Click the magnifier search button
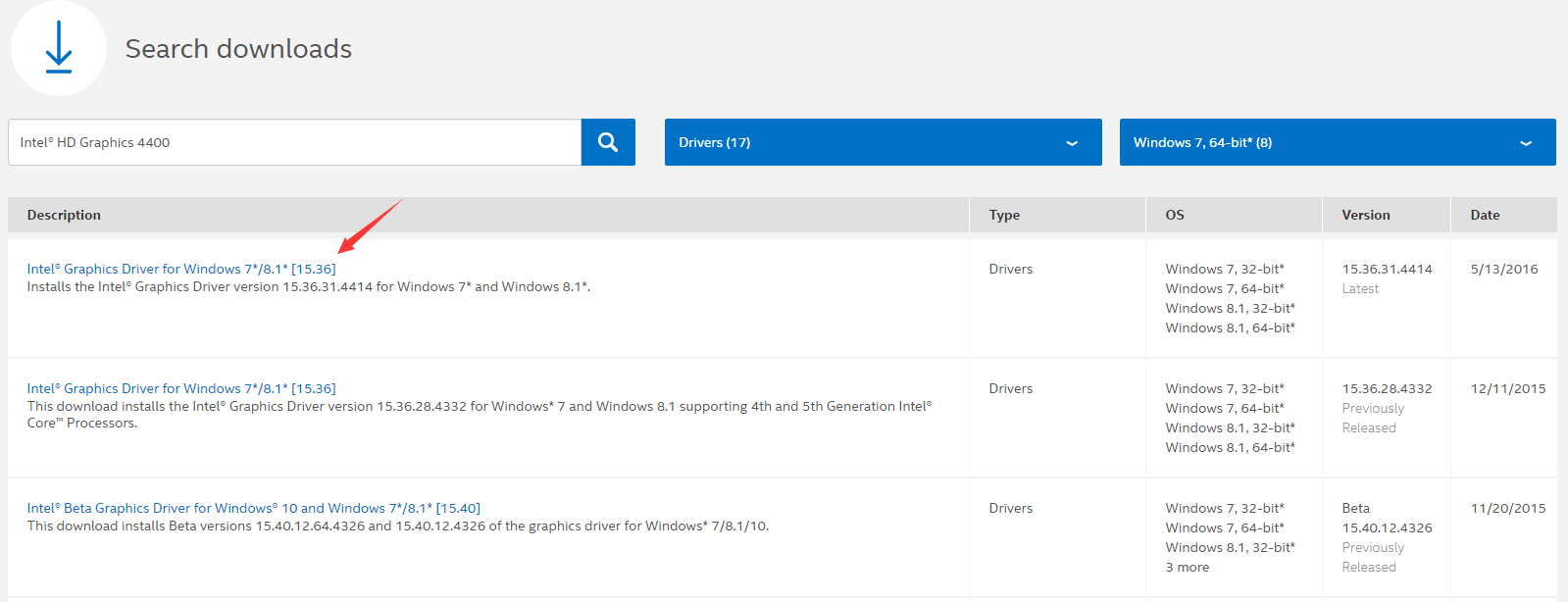The image size is (1568, 602). click(608, 142)
